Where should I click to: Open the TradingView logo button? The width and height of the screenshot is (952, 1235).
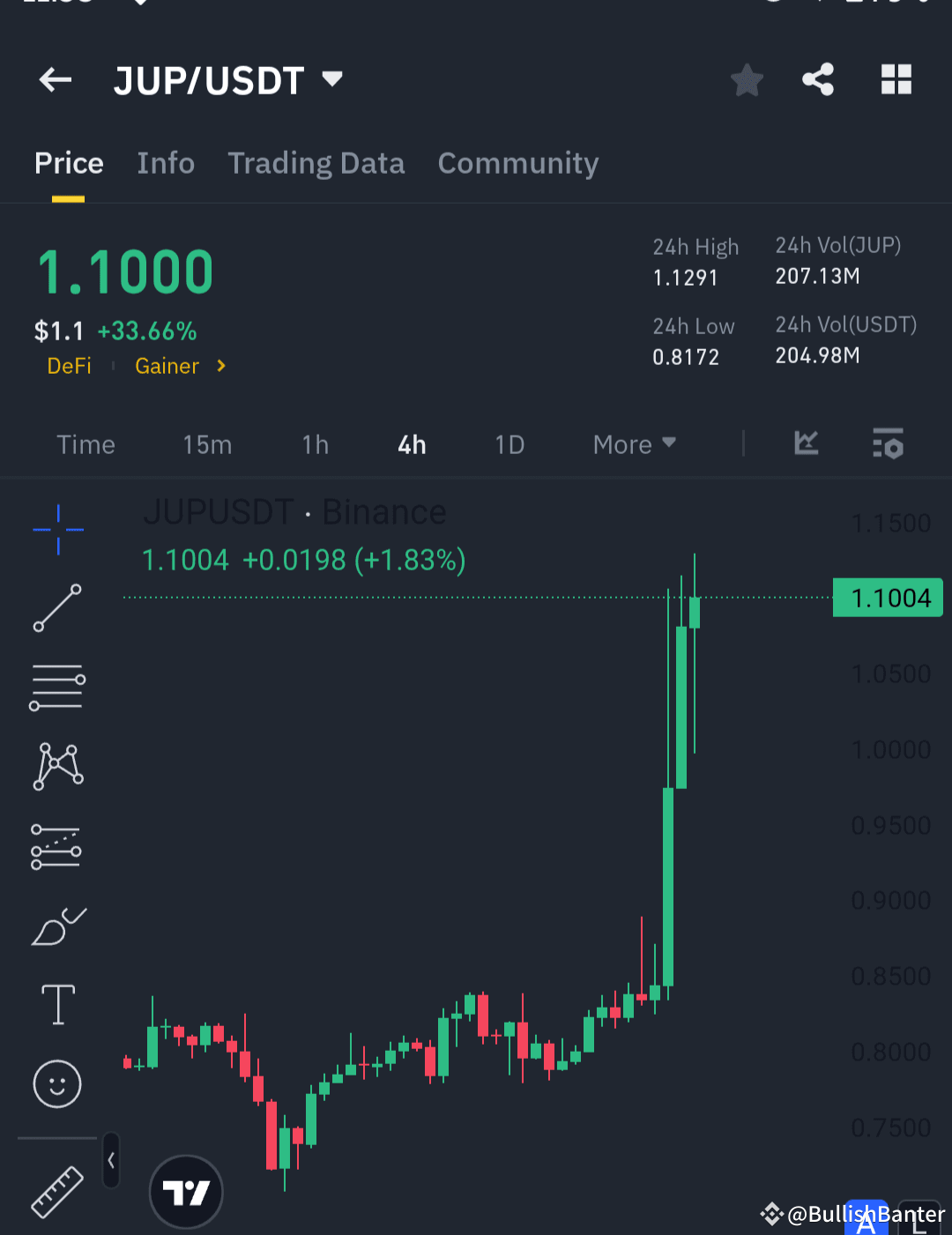click(186, 1190)
